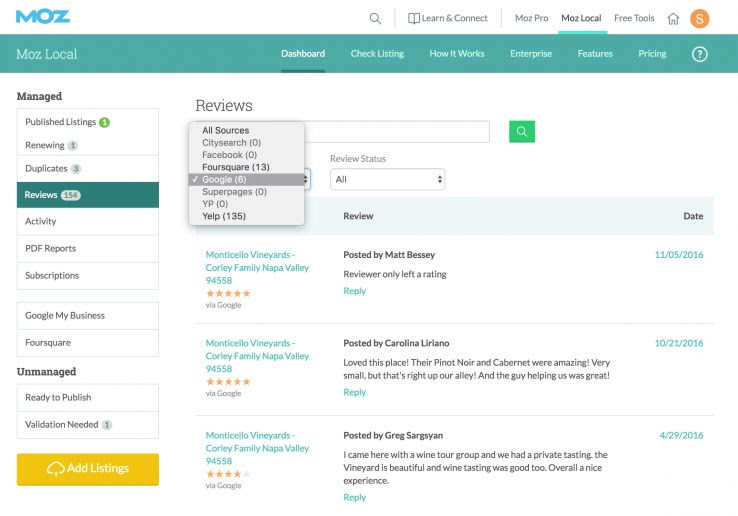Open Google My Business sidebar item
Viewport: 738px width, 516px height.
pyautogui.click(x=88, y=315)
